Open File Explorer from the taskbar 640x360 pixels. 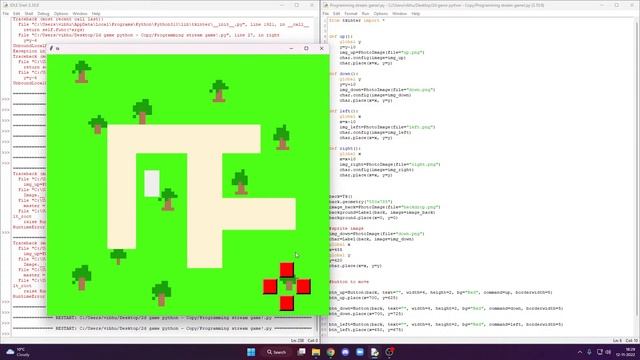click(316, 352)
